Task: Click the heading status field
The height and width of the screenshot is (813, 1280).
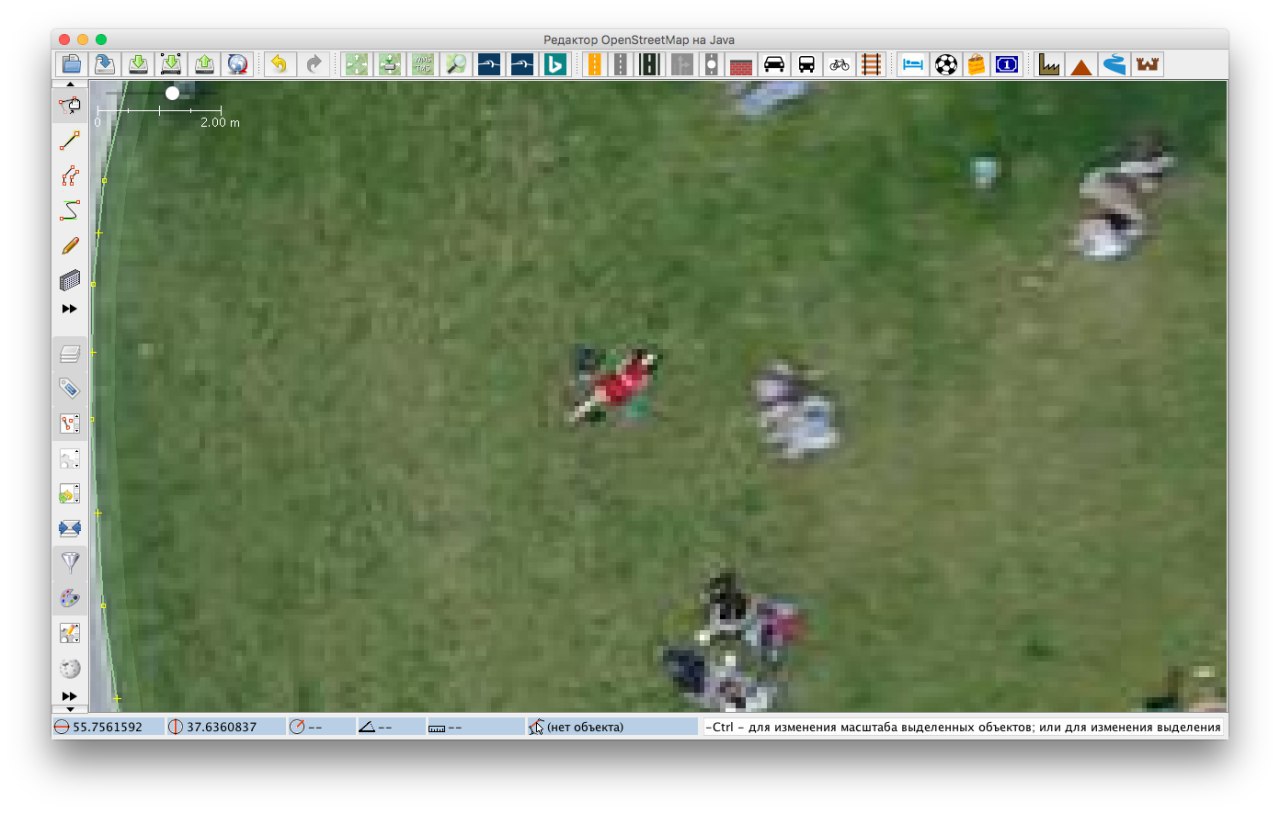Action: point(320,727)
